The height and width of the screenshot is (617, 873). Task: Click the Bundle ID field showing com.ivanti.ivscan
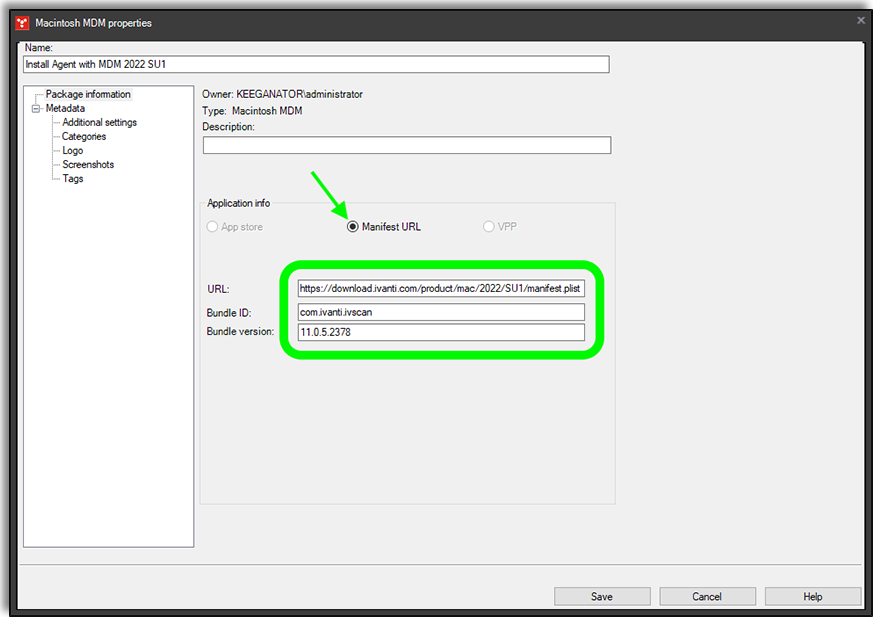tap(441, 311)
